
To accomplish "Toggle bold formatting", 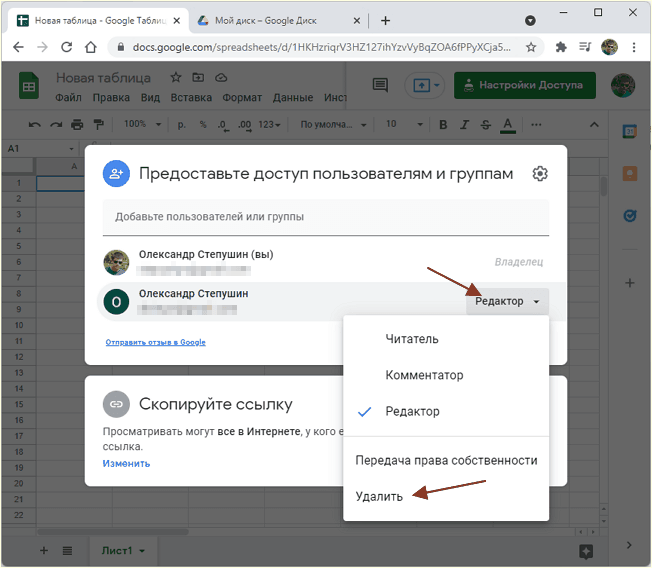I will (x=443, y=125).
